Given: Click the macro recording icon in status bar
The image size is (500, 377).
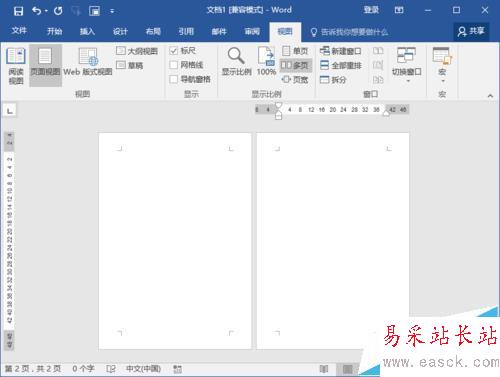Looking at the screenshot, I should tap(178, 369).
